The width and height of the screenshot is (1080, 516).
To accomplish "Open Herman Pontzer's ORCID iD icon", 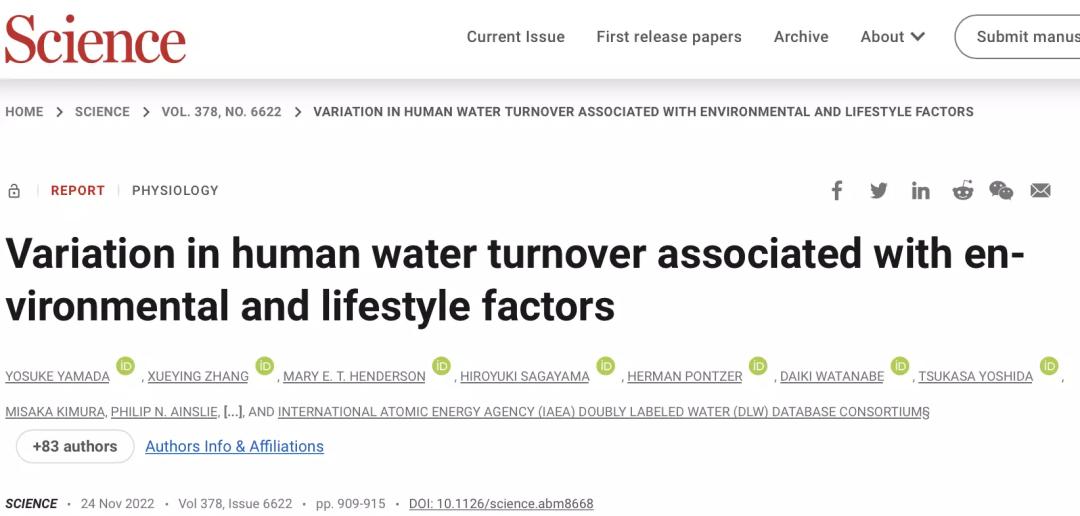I will point(758,367).
